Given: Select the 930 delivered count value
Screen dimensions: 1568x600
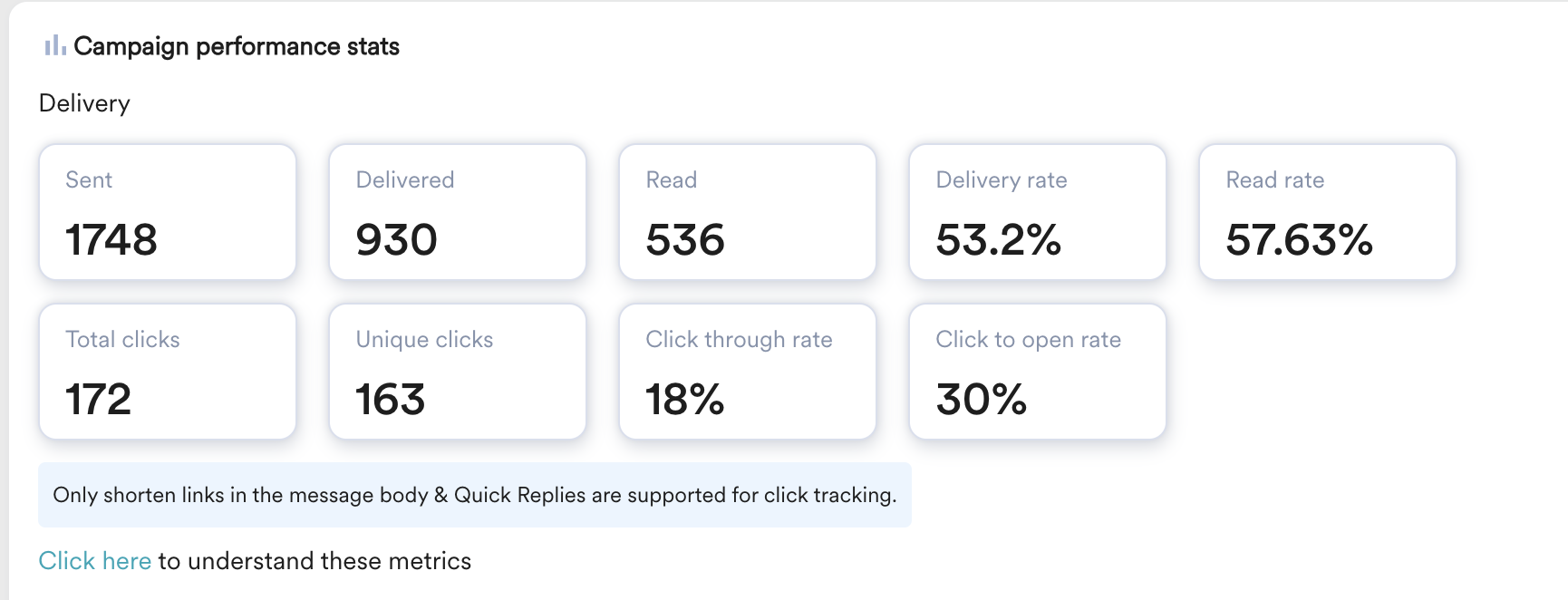Looking at the screenshot, I should [396, 240].
